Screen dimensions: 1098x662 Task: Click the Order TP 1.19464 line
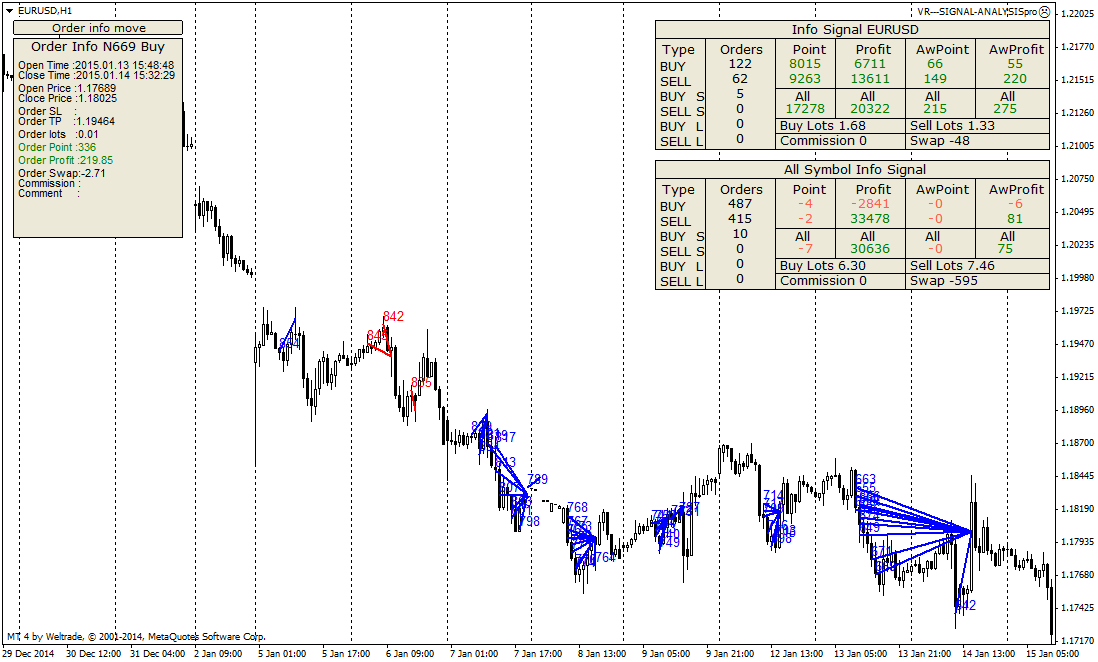(67, 121)
